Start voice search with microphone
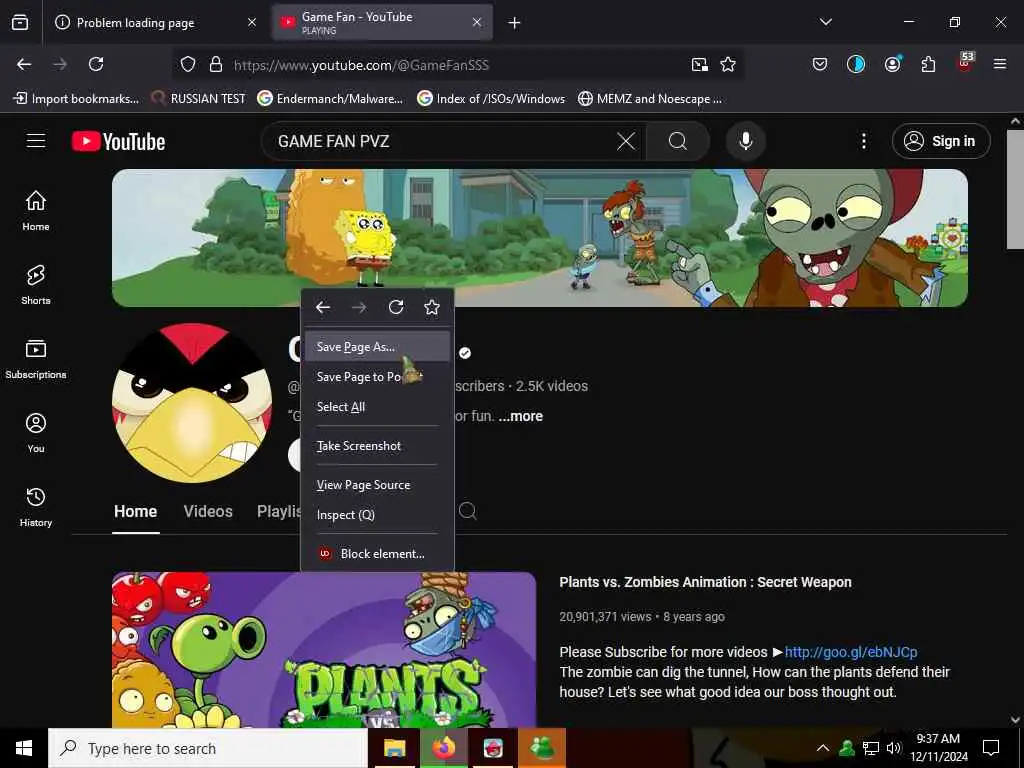This screenshot has height=768, width=1024. [x=746, y=141]
